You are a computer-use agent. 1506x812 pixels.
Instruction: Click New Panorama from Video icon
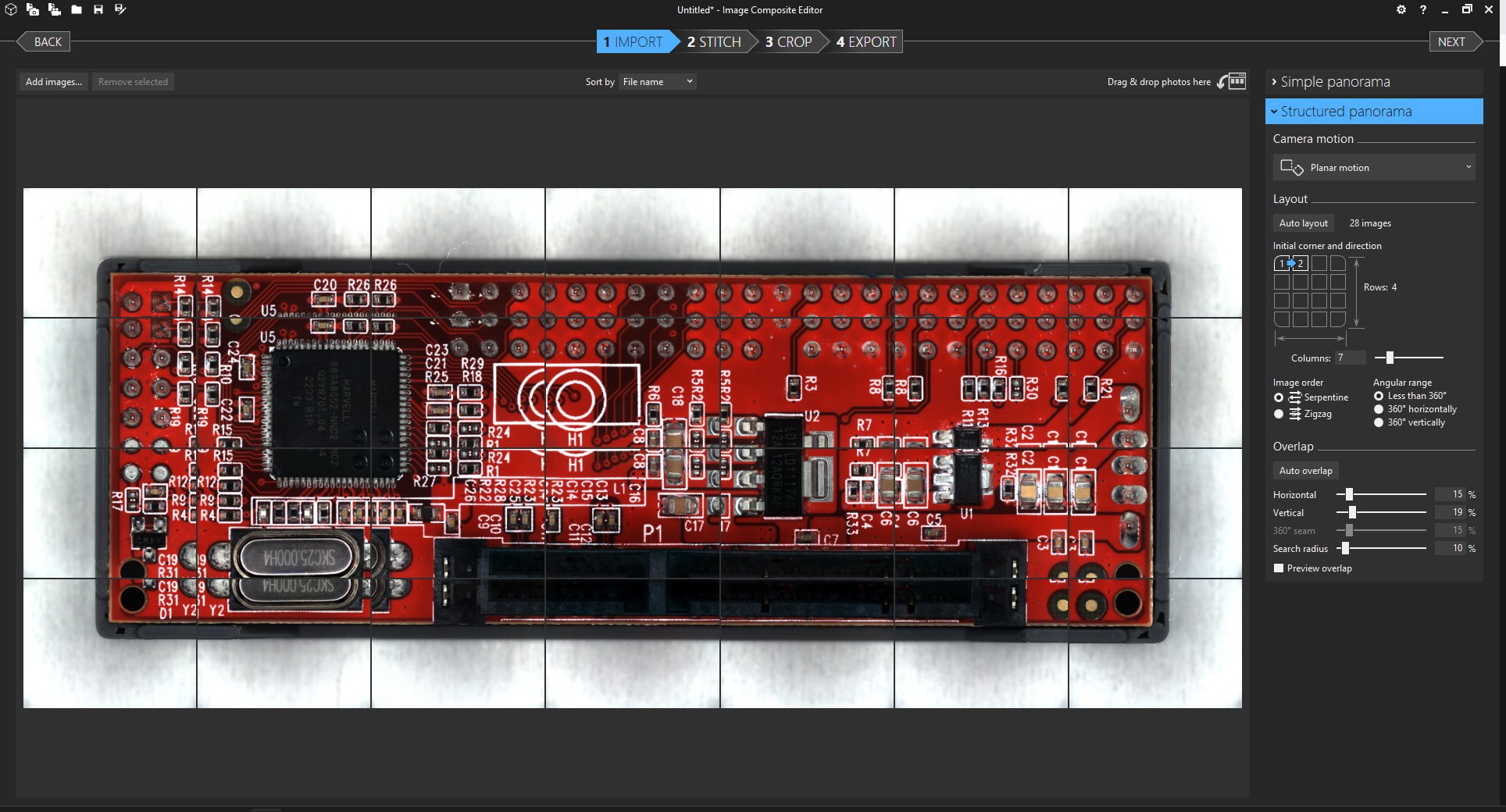[55, 9]
